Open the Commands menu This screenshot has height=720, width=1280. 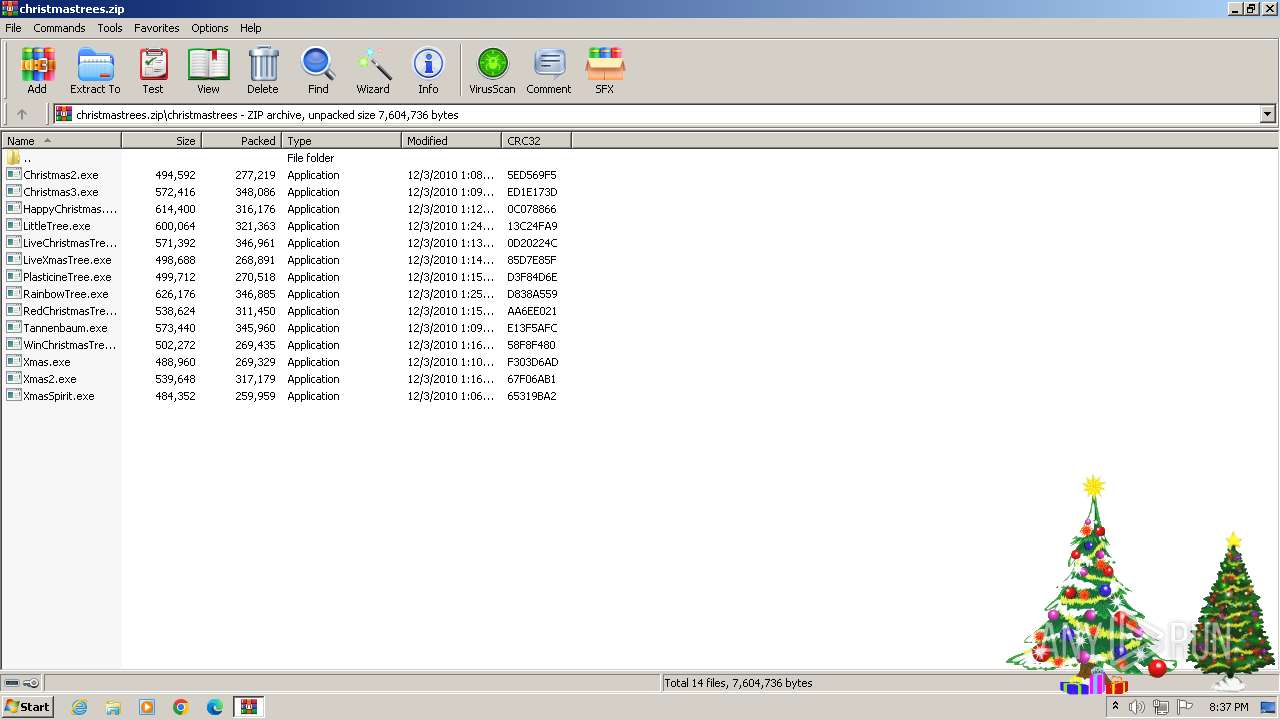coord(59,28)
